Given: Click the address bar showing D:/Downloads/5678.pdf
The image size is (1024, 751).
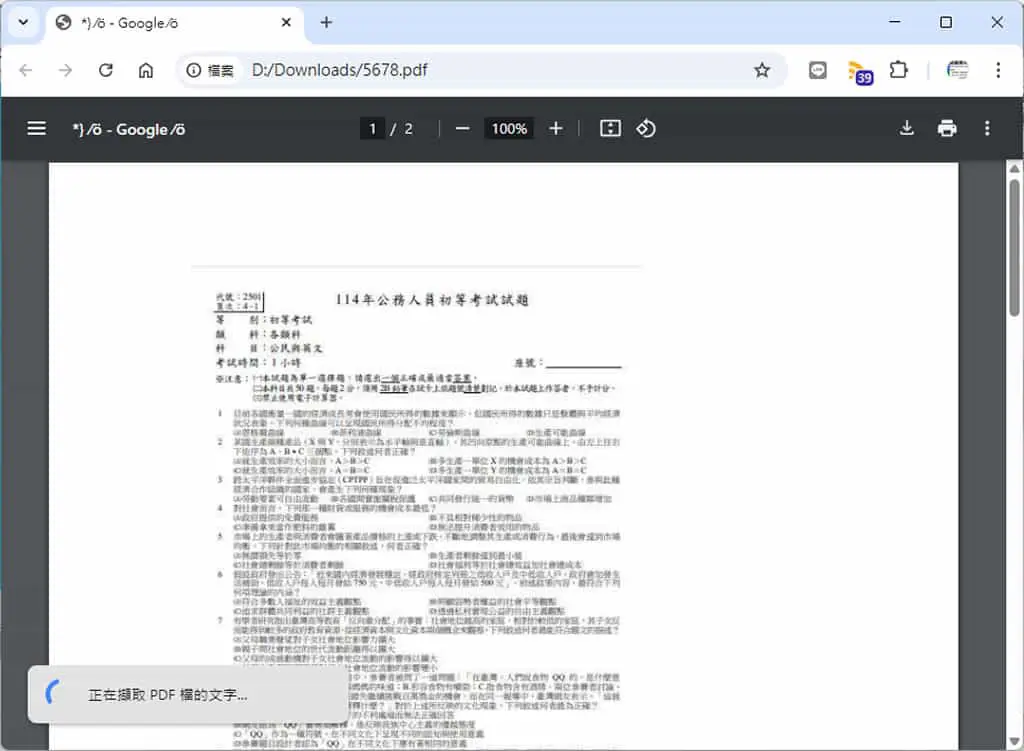Looking at the screenshot, I should 496,70.
